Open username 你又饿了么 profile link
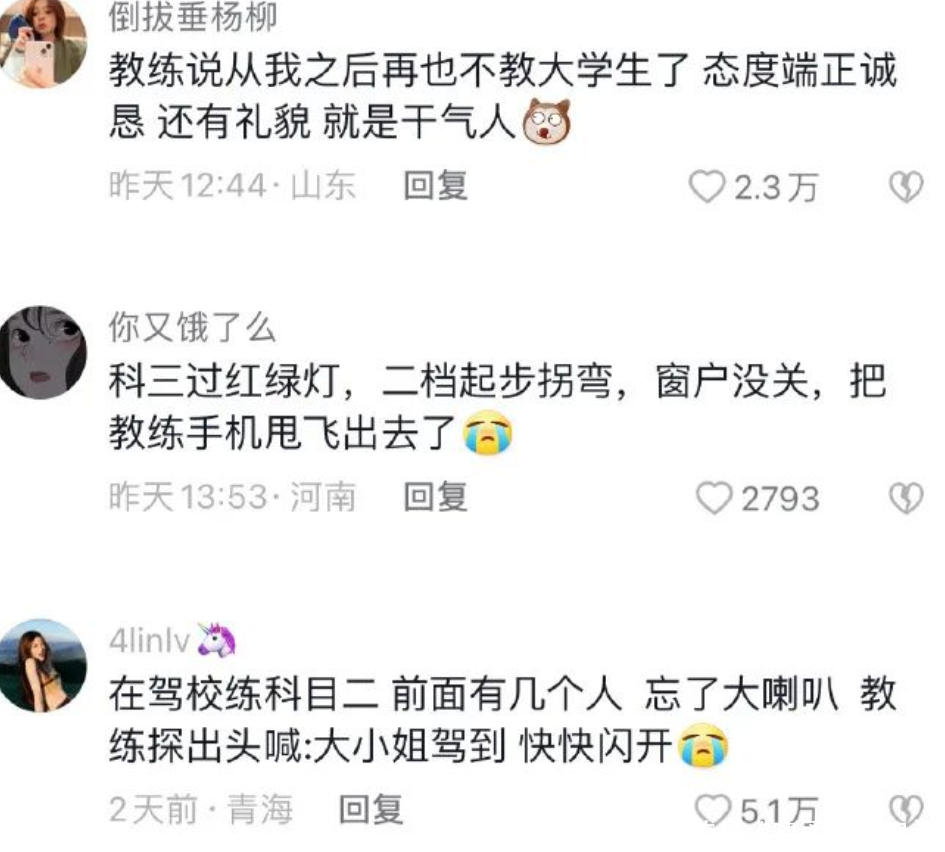Screen dimensions: 945x852 pos(192,328)
